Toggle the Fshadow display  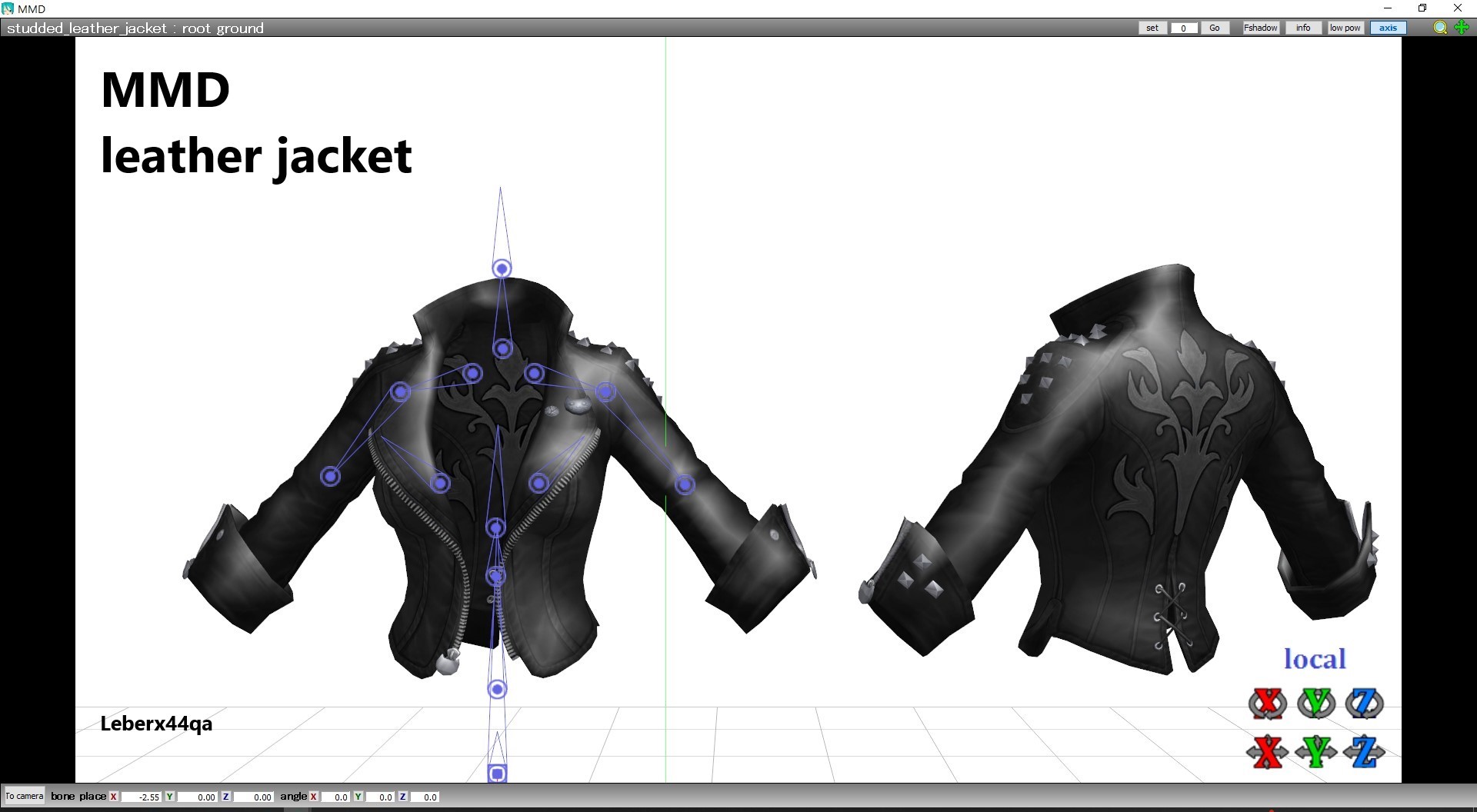coord(1260,27)
